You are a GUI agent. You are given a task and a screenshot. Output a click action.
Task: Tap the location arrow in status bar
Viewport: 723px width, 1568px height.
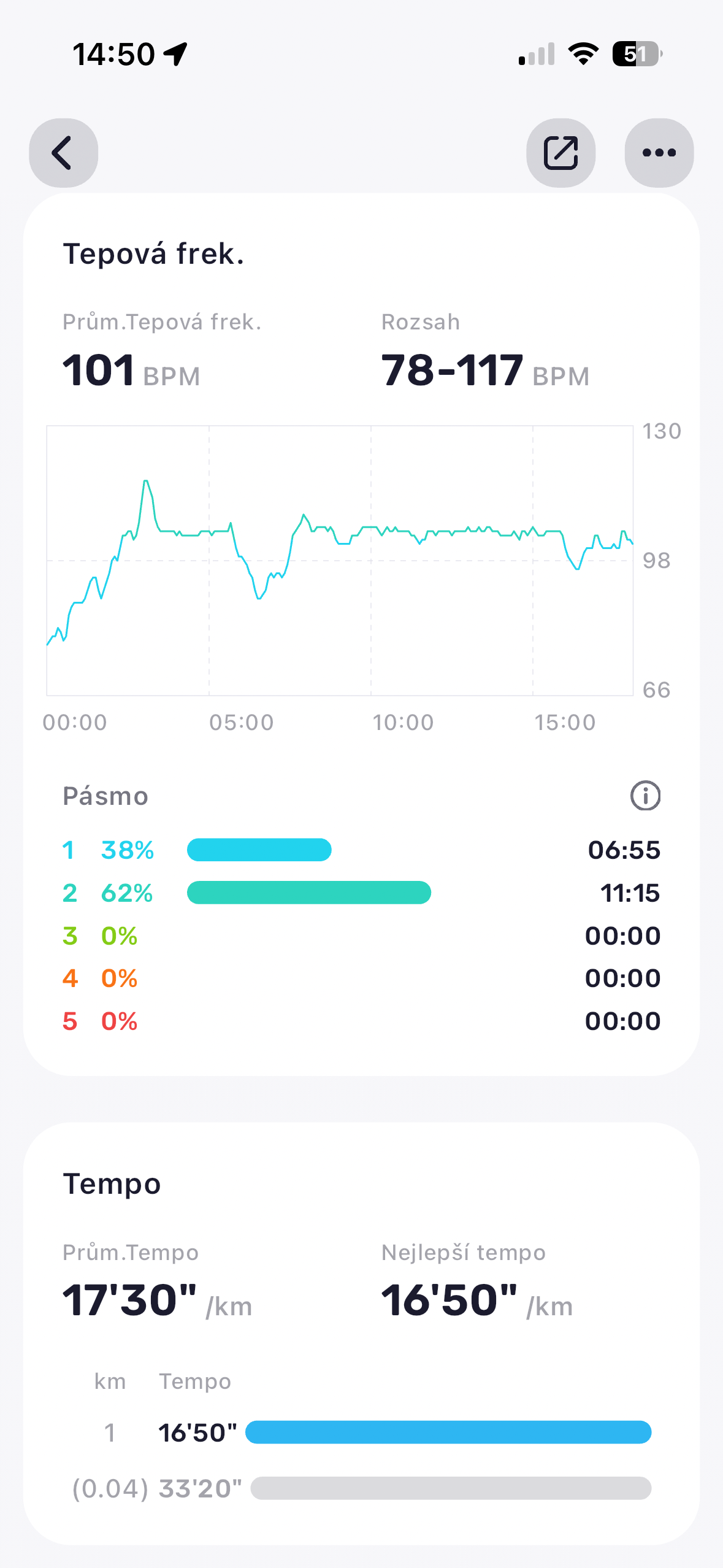click(x=176, y=54)
